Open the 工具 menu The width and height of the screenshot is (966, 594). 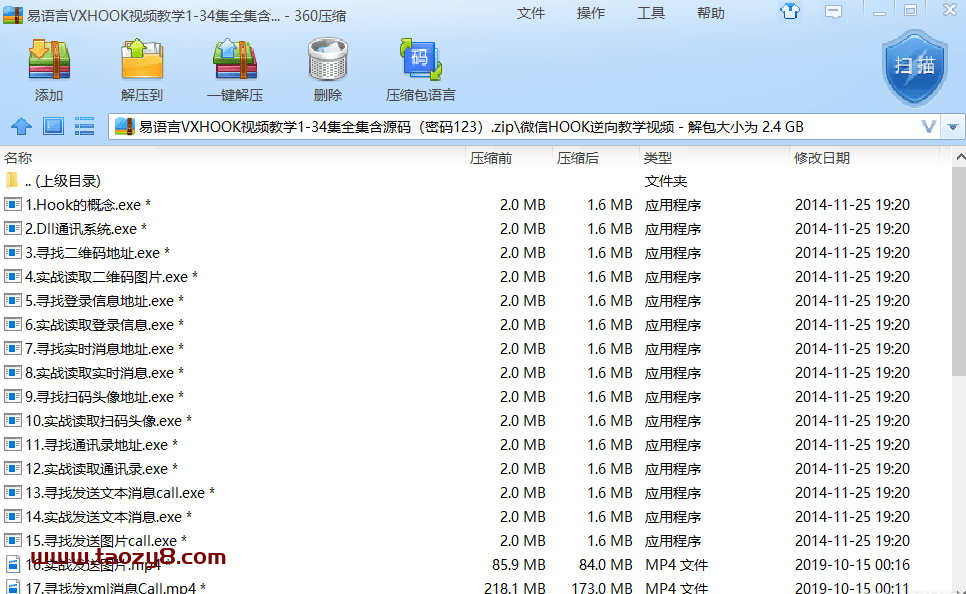[651, 13]
